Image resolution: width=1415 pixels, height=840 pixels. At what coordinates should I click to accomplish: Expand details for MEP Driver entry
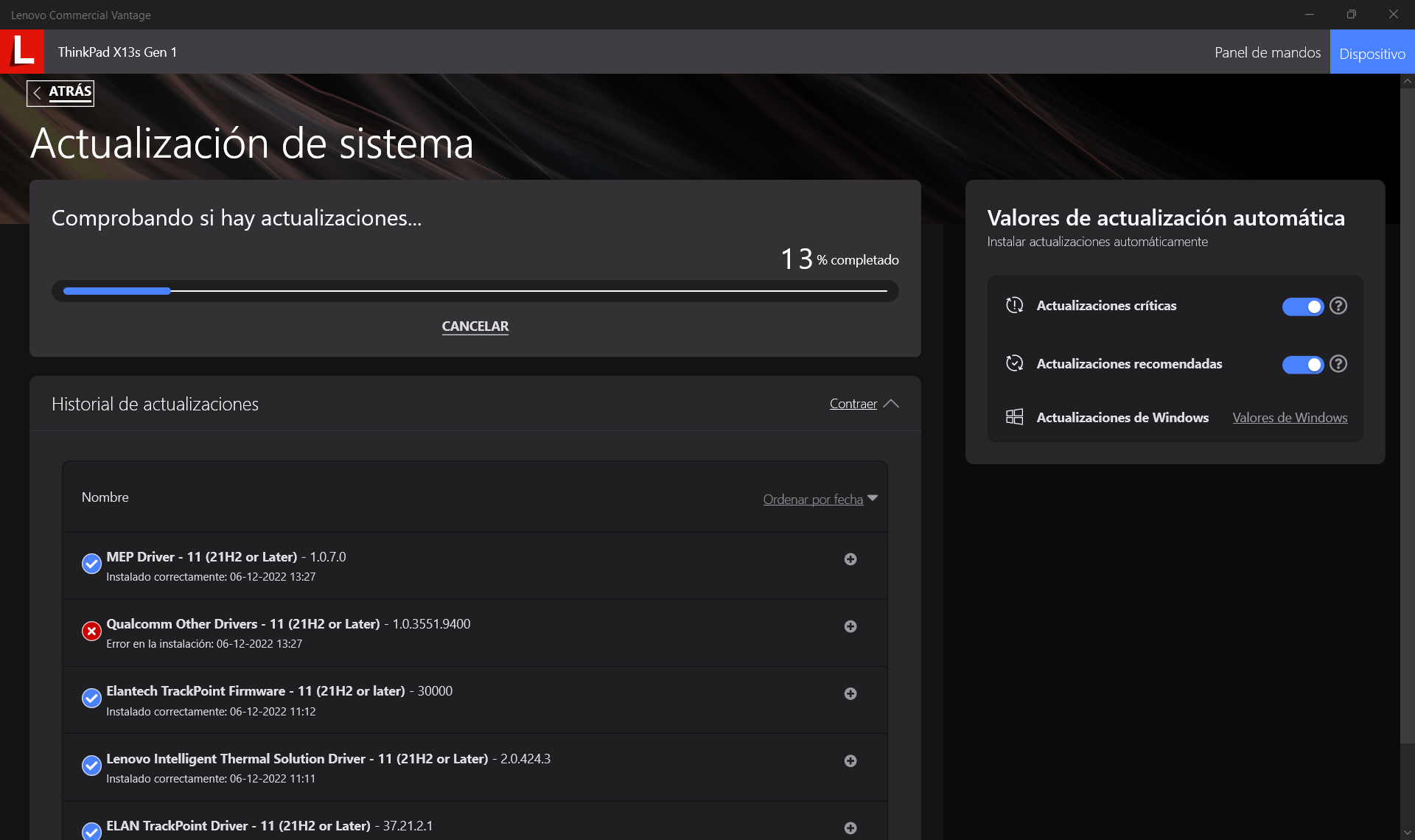click(x=850, y=559)
